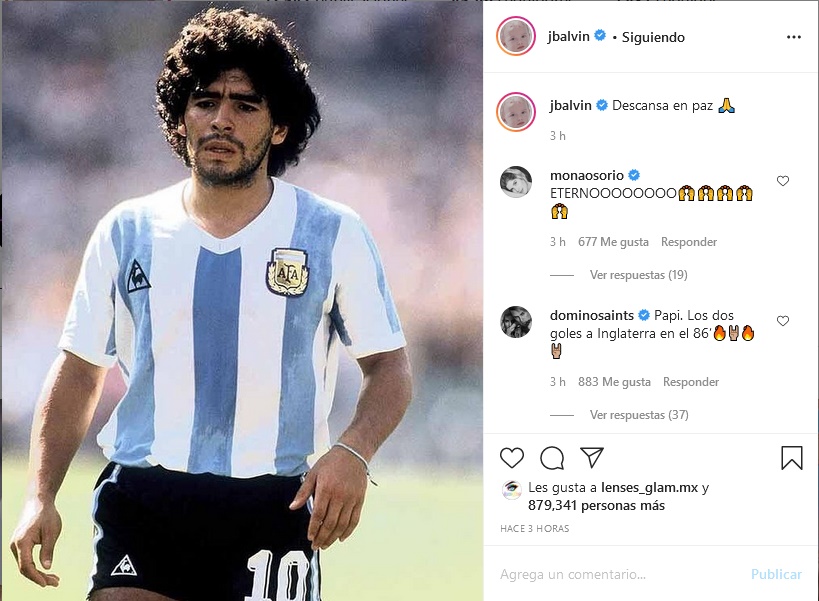819x601 pixels.
Task: Toggle the Siguiendo following status
Action: click(x=653, y=38)
